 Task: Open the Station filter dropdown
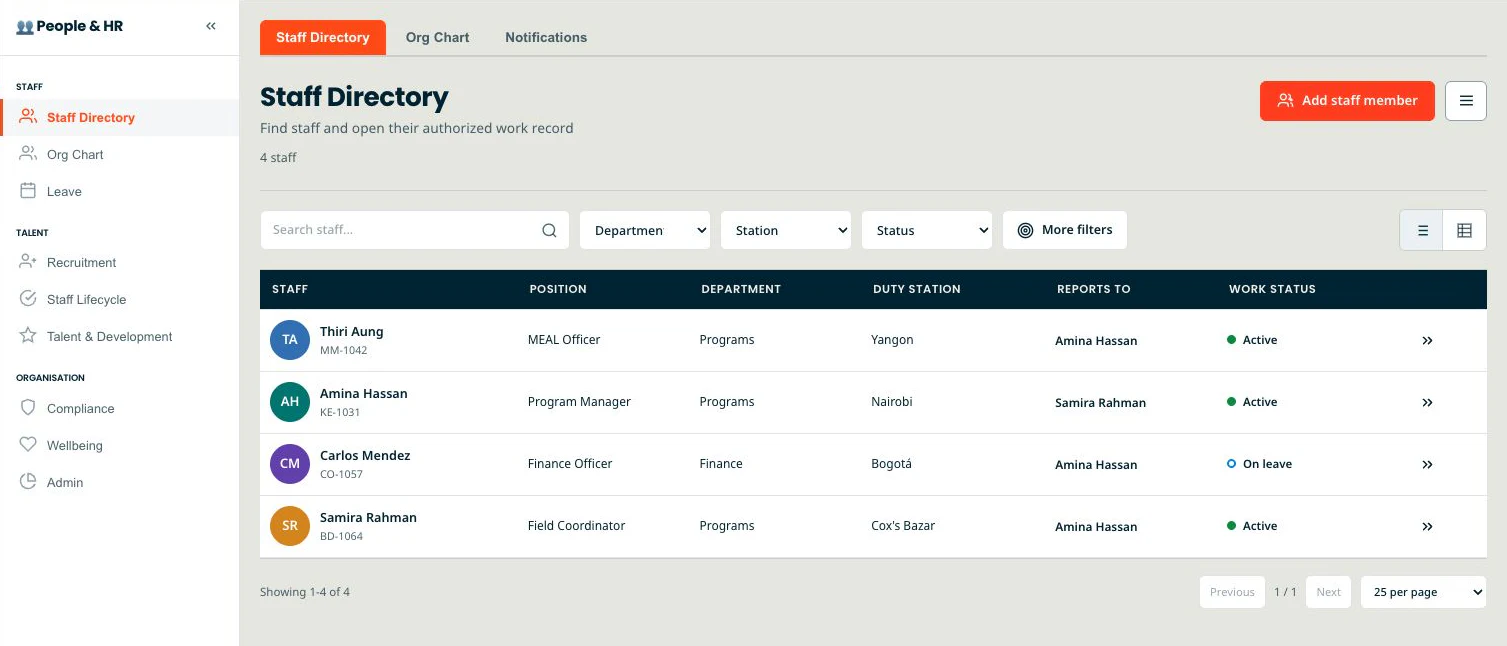coord(786,230)
